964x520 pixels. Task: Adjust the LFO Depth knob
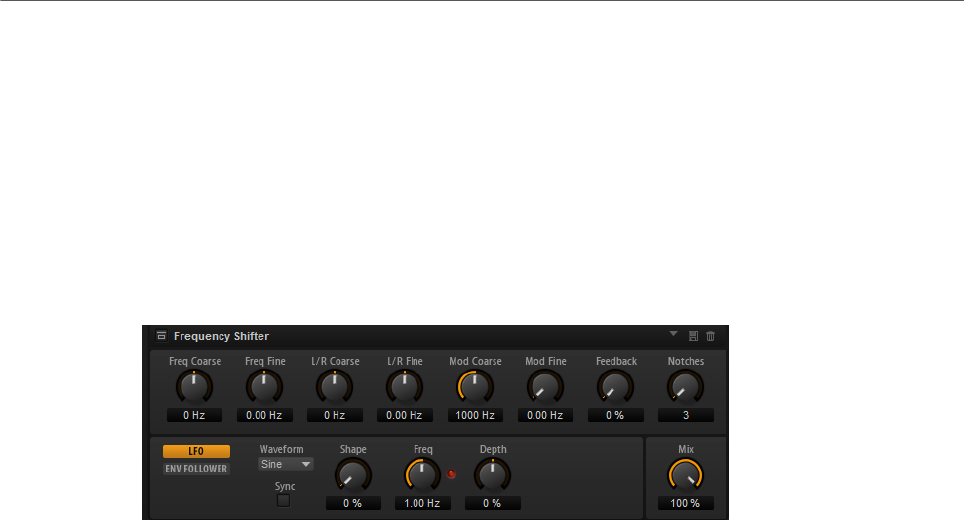point(492,475)
